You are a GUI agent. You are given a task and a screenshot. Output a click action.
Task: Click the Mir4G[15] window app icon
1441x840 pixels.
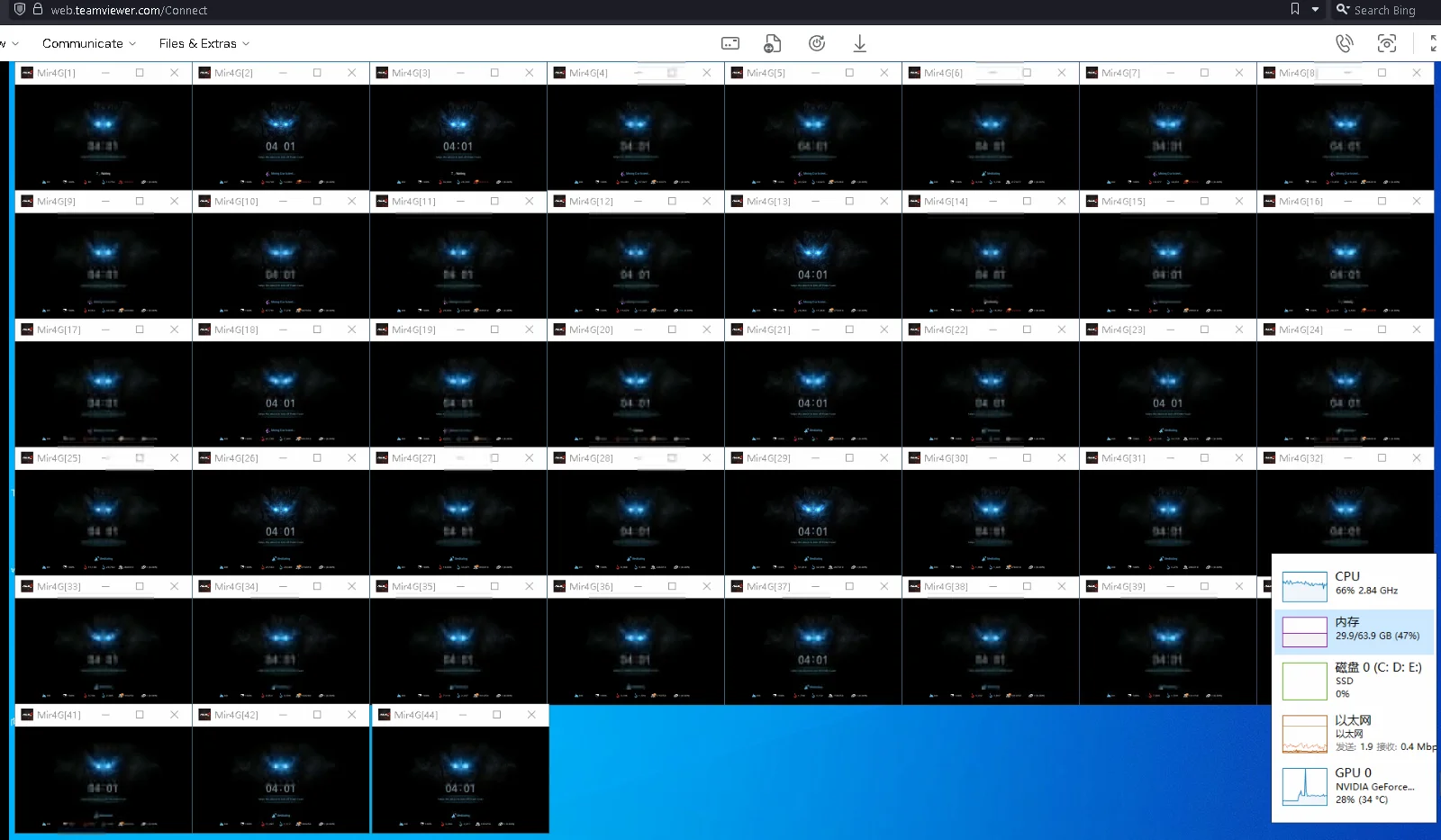[1092, 202]
